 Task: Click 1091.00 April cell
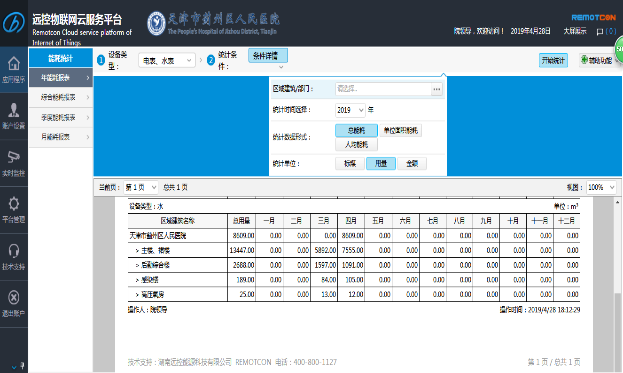[352, 265]
